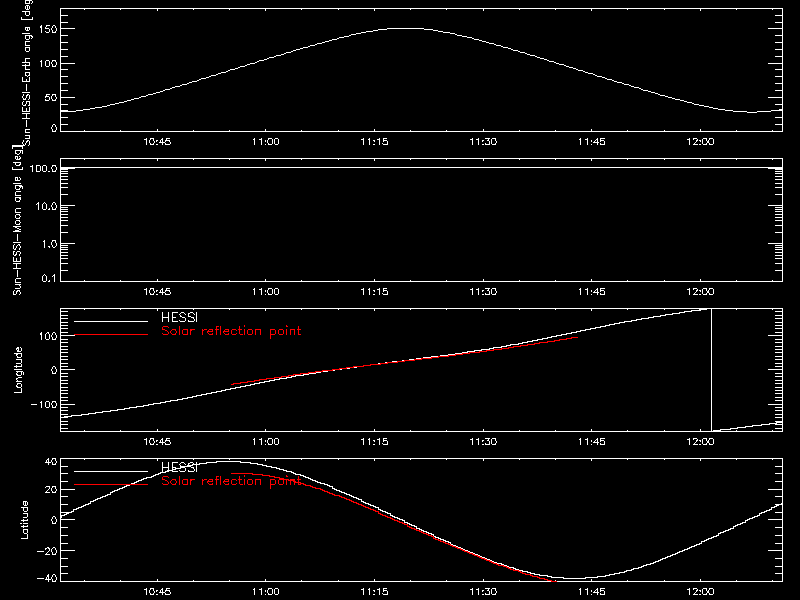Viewport: 800px width, 600px height.
Task: Click the -100 tick on Longitude plot
Action: 44,404
